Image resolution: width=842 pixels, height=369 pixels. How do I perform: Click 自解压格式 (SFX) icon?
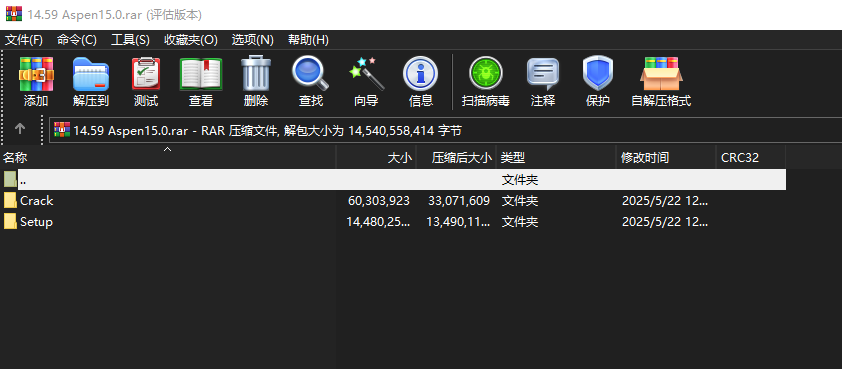pos(661,74)
